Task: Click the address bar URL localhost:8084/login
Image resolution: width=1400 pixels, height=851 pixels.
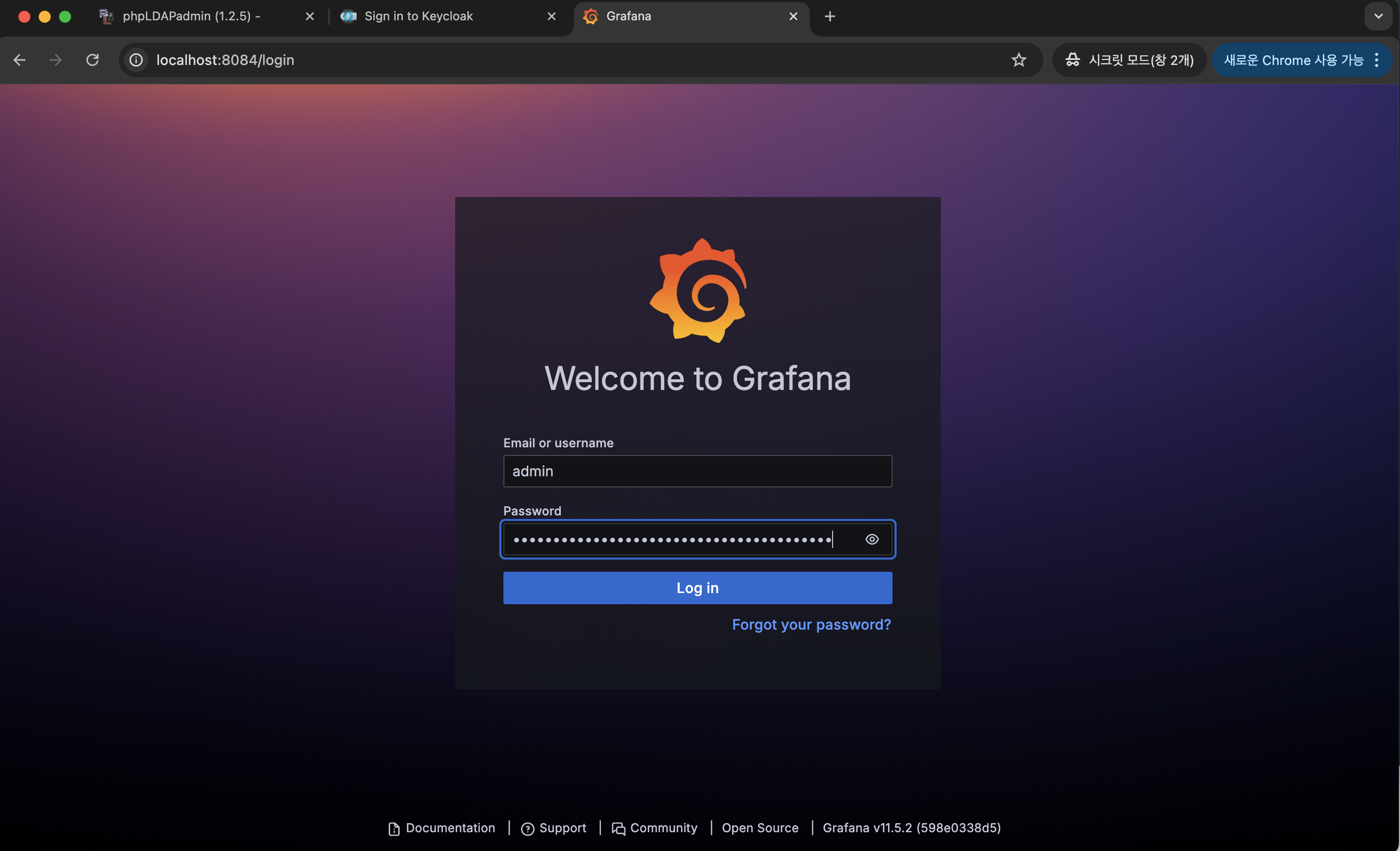Action: coord(226,59)
